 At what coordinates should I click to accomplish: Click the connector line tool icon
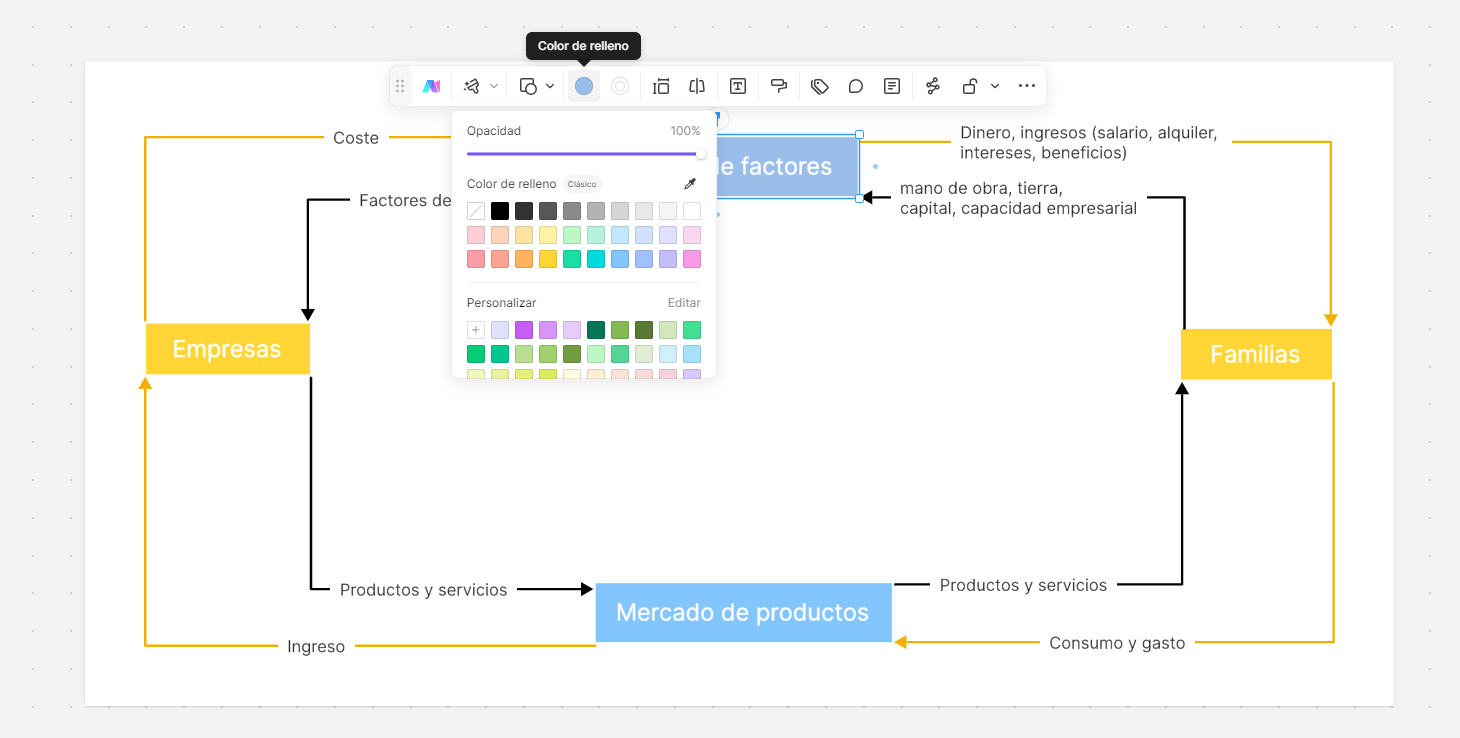pos(933,86)
